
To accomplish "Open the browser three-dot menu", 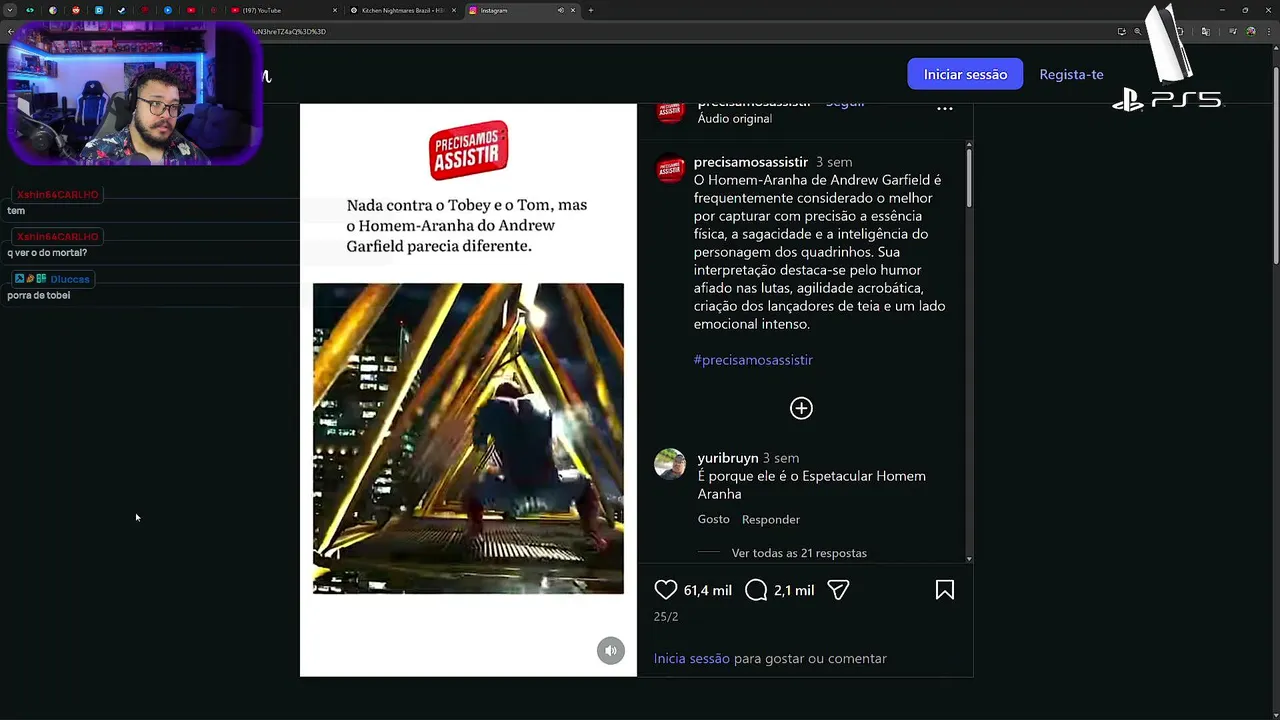I will point(1269,31).
